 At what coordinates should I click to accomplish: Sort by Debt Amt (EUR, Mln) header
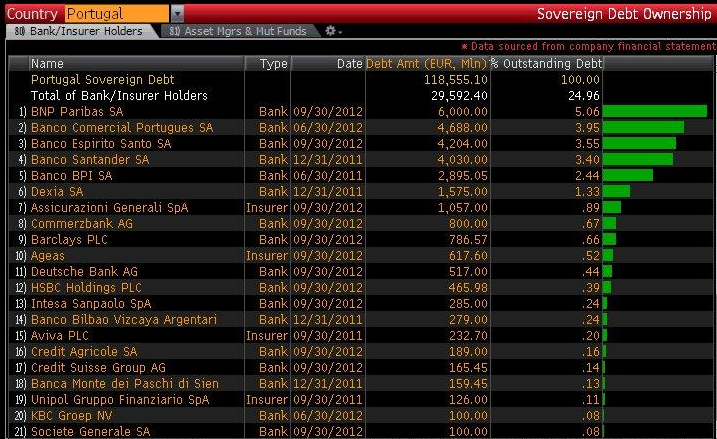click(x=427, y=64)
